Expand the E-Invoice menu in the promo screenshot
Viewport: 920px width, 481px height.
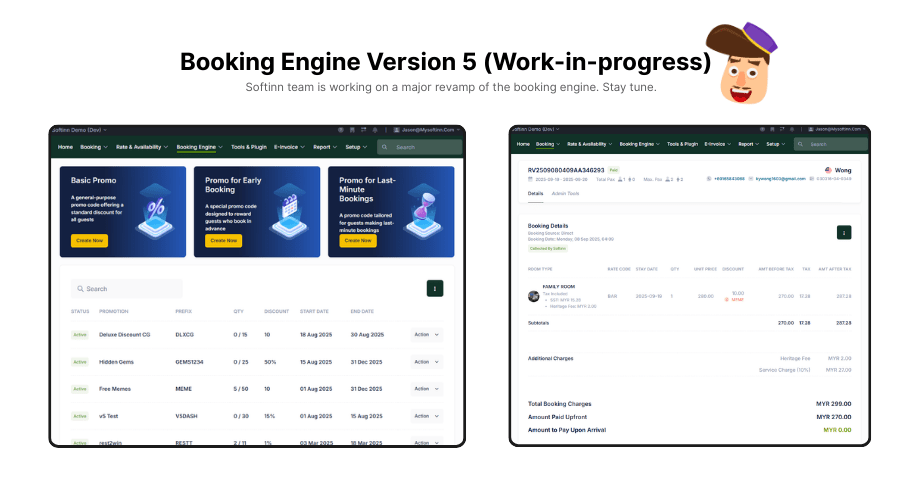pos(289,147)
